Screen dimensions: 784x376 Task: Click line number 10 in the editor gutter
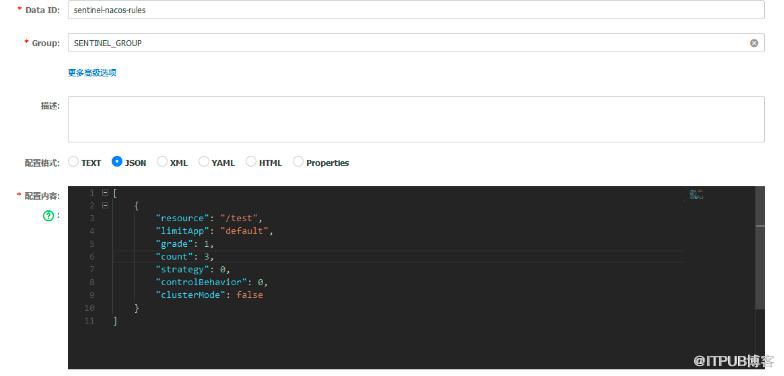click(x=89, y=308)
